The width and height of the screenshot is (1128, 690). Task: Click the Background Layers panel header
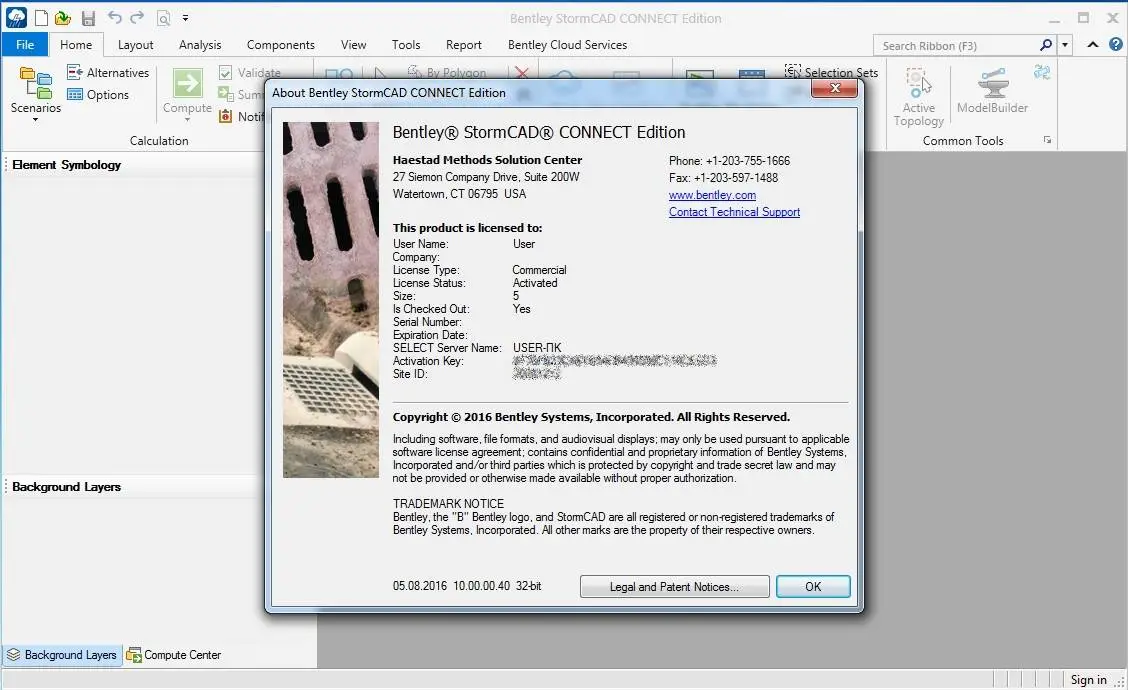coord(66,487)
